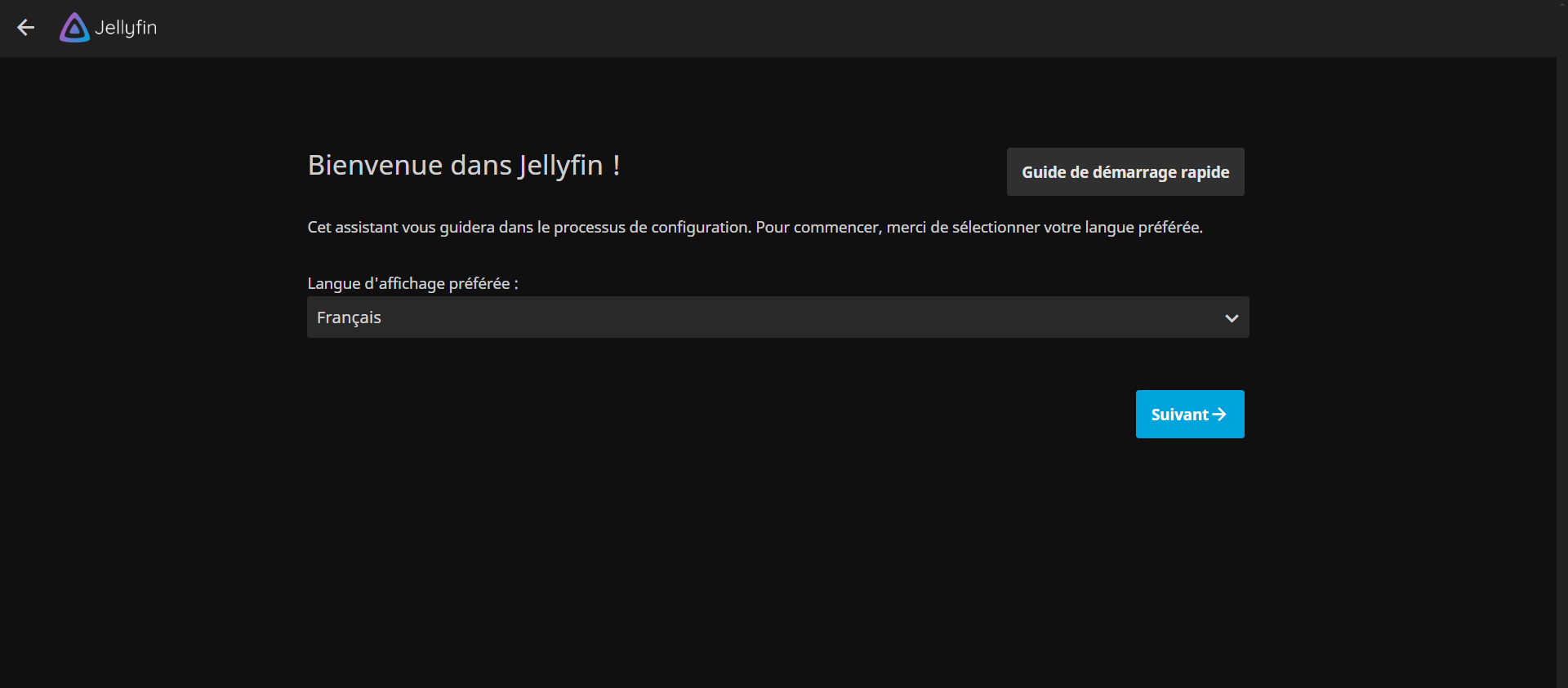The width and height of the screenshot is (1568, 688).
Task: Open the Guide de démarrage rapide
Action: (1125, 172)
